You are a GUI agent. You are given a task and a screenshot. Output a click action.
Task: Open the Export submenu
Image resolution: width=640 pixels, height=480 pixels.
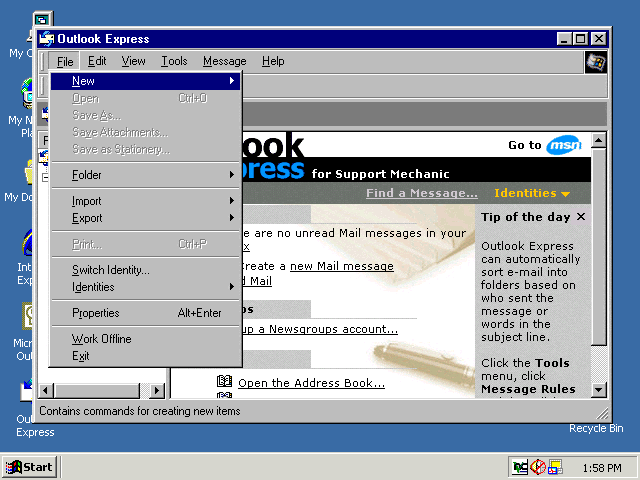click(145, 218)
